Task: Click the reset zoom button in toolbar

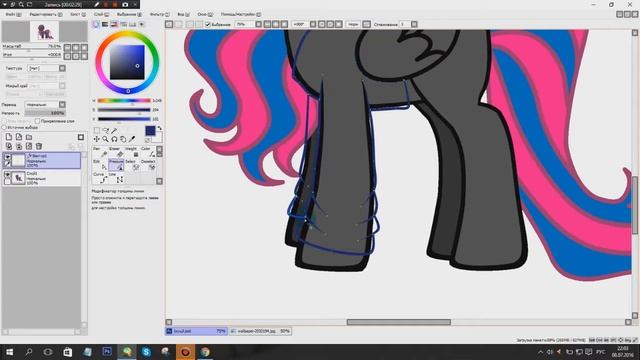Action: point(284,24)
